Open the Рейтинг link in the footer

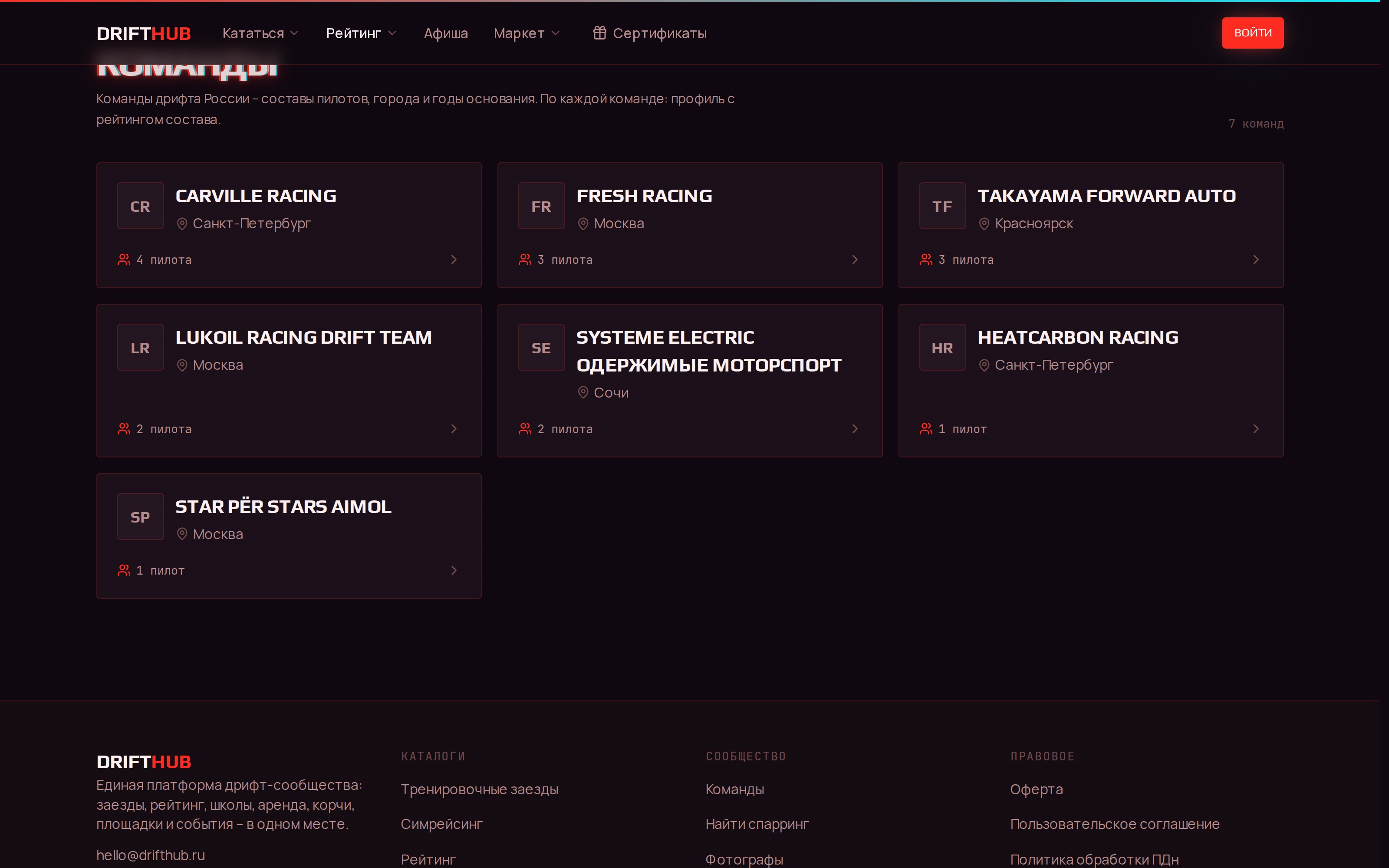(x=428, y=859)
